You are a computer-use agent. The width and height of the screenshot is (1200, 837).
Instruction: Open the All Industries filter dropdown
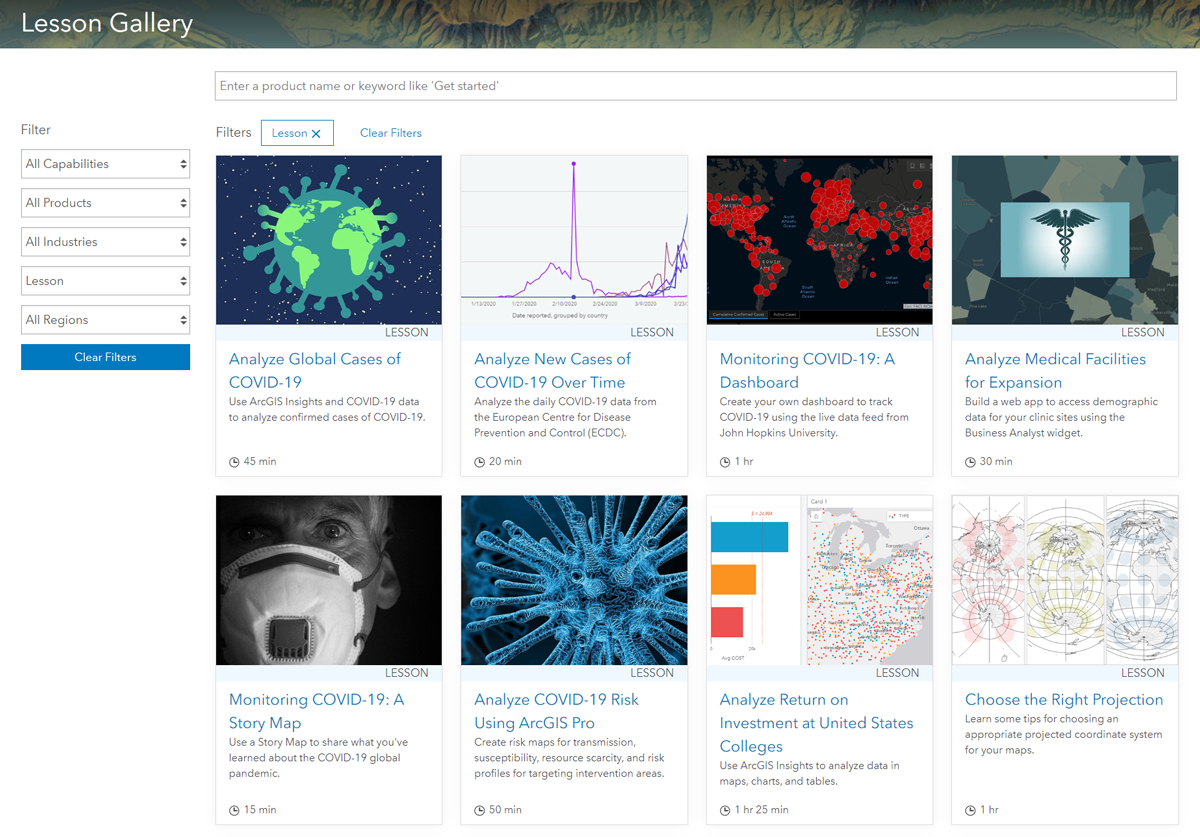(x=105, y=242)
